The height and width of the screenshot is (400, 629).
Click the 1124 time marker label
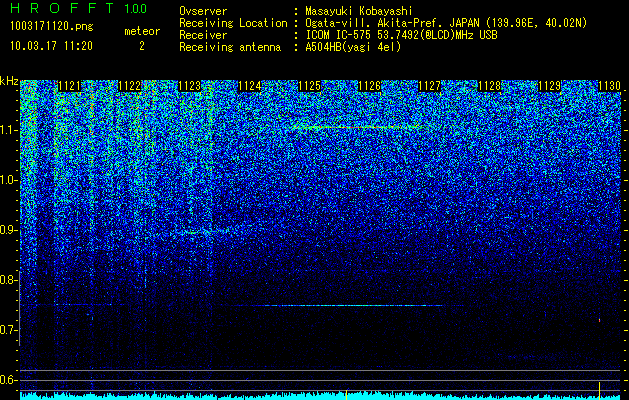[250, 86]
